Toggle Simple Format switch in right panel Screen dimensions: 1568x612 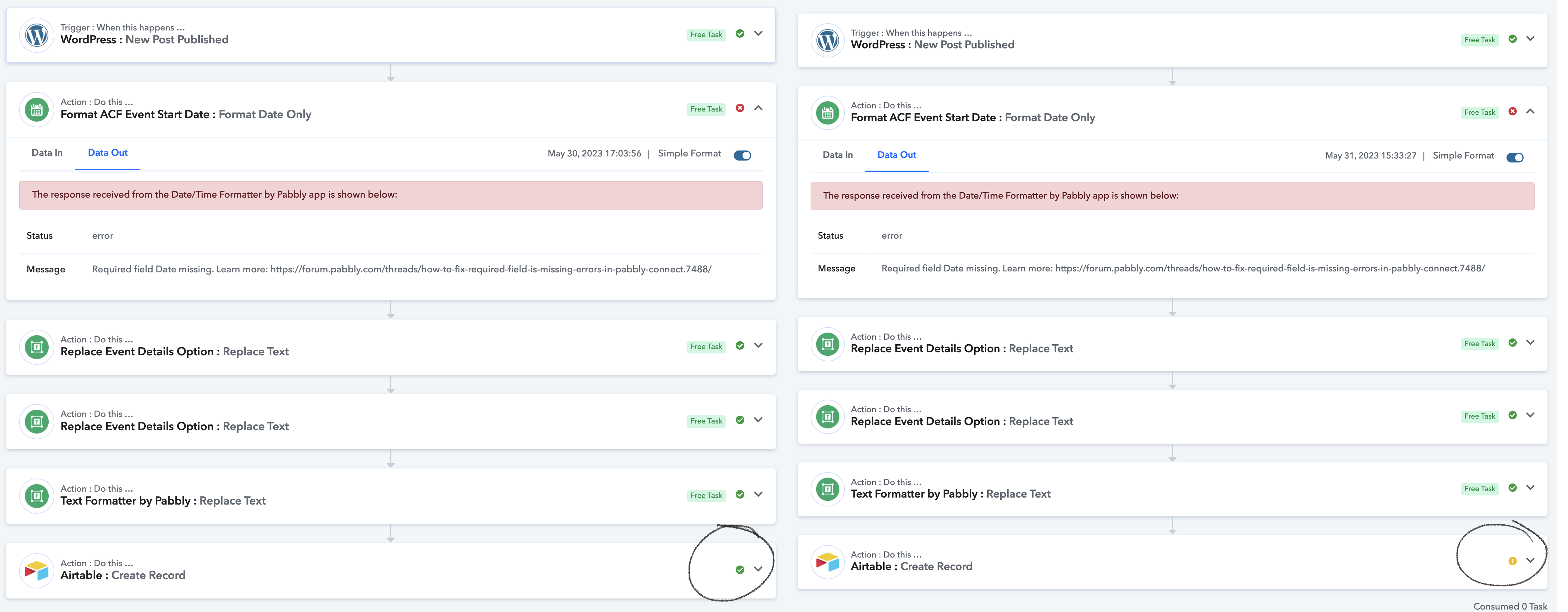pos(1514,158)
